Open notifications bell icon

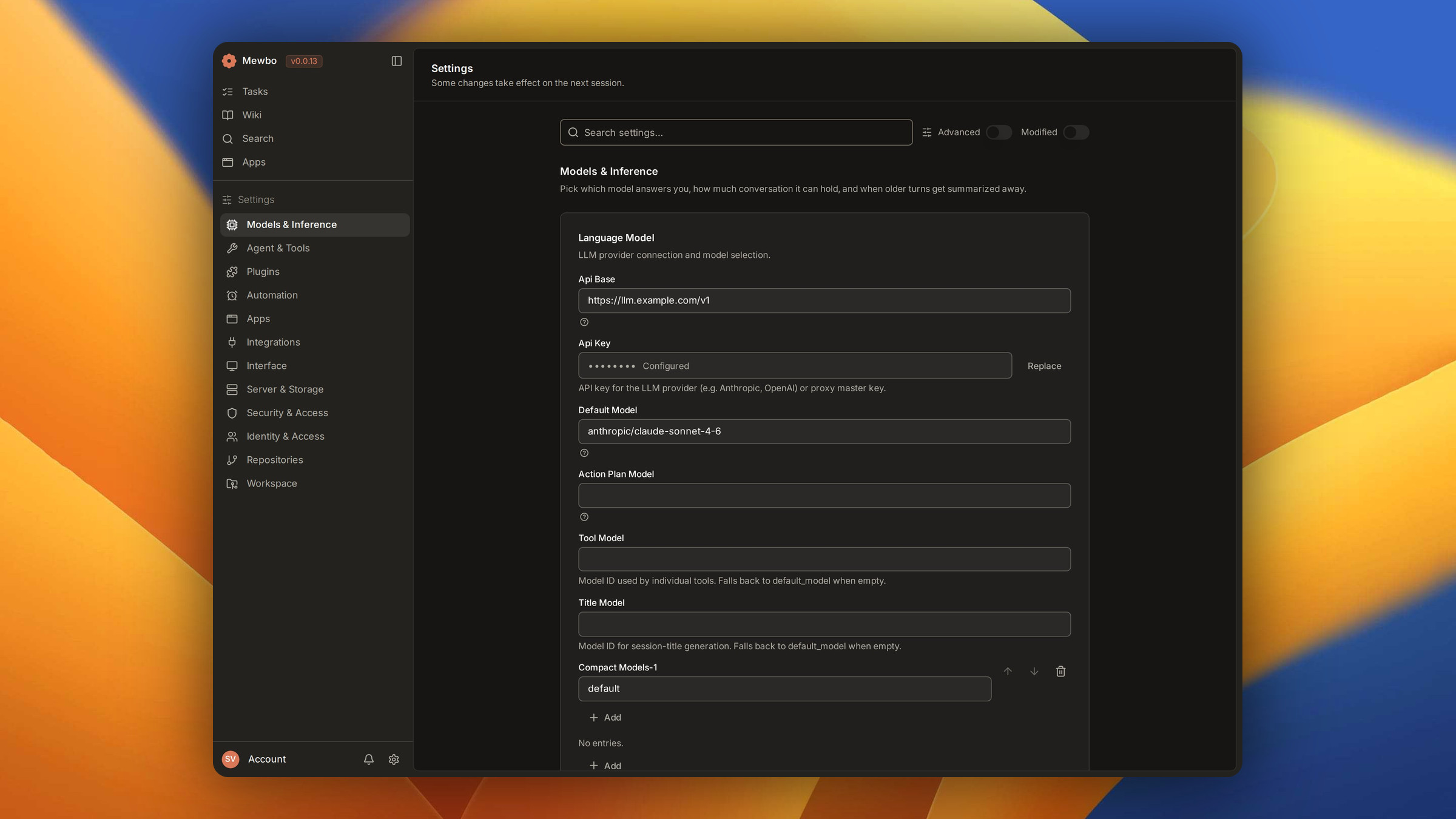coord(369,760)
